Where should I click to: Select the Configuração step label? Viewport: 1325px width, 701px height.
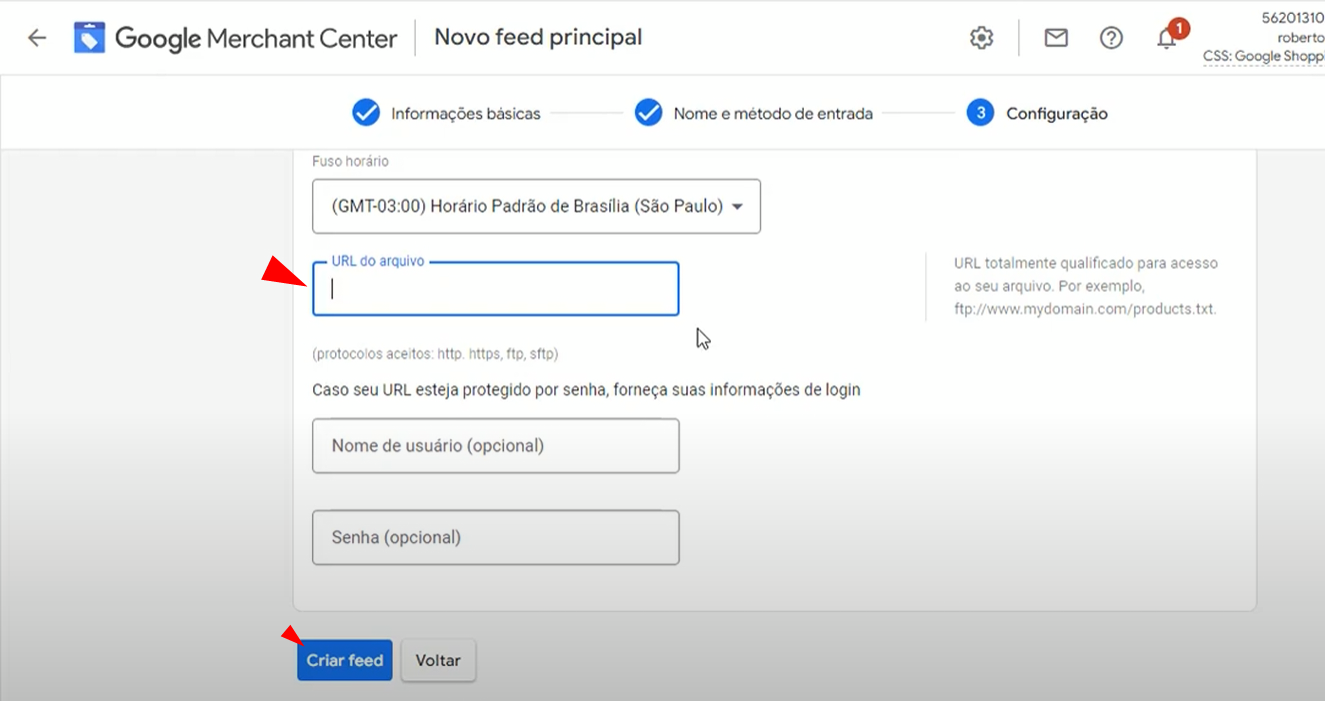pyautogui.click(x=1056, y=114)
